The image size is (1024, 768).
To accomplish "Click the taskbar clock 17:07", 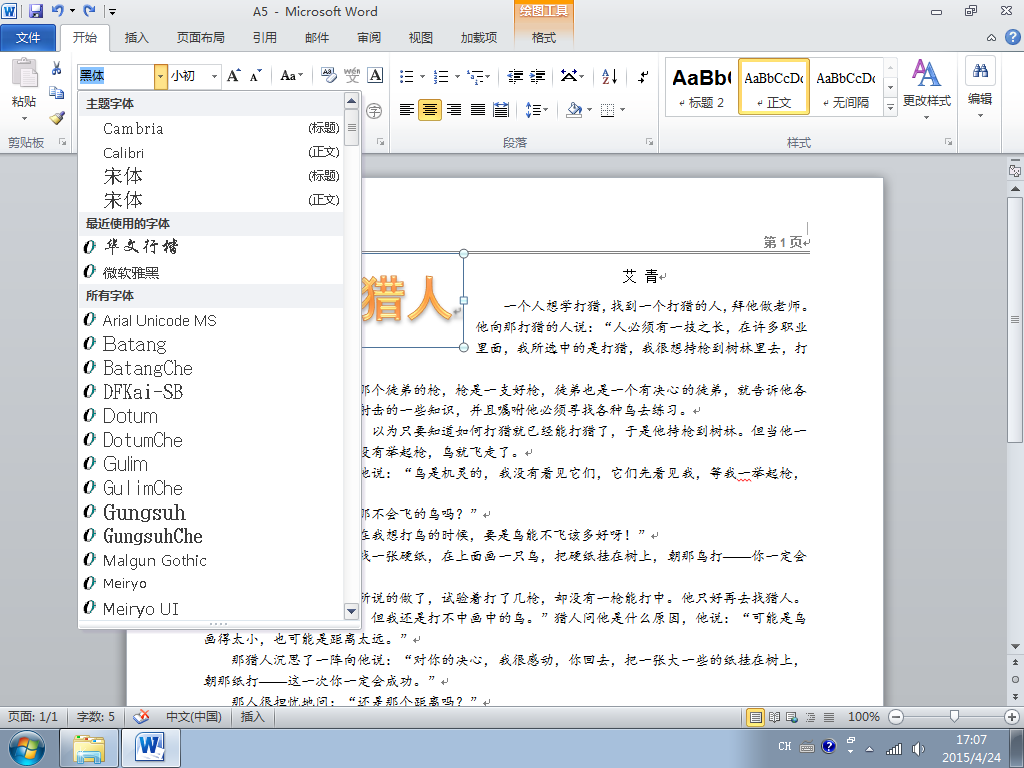I will tap(971, 740).
